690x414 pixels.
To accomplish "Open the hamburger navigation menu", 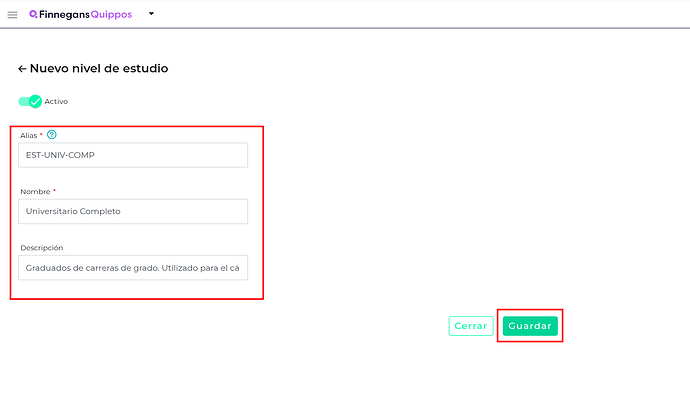I will [x=12, y=15].
